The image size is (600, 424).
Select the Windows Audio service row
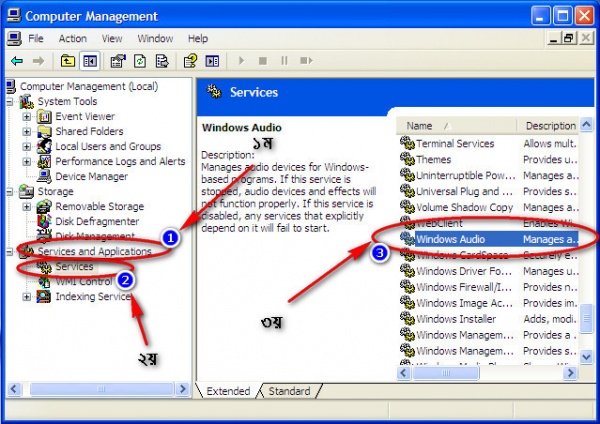point(489,239)
